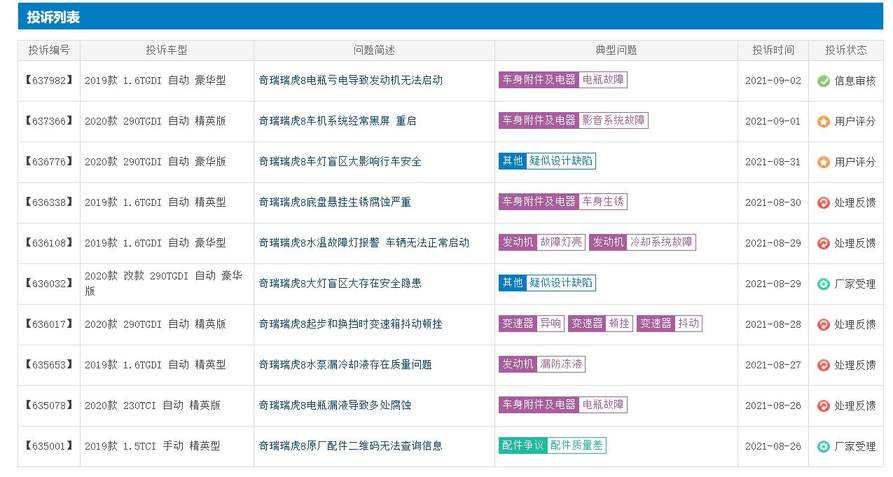Click red feedback icon for complaint 635078

[823, 406]
